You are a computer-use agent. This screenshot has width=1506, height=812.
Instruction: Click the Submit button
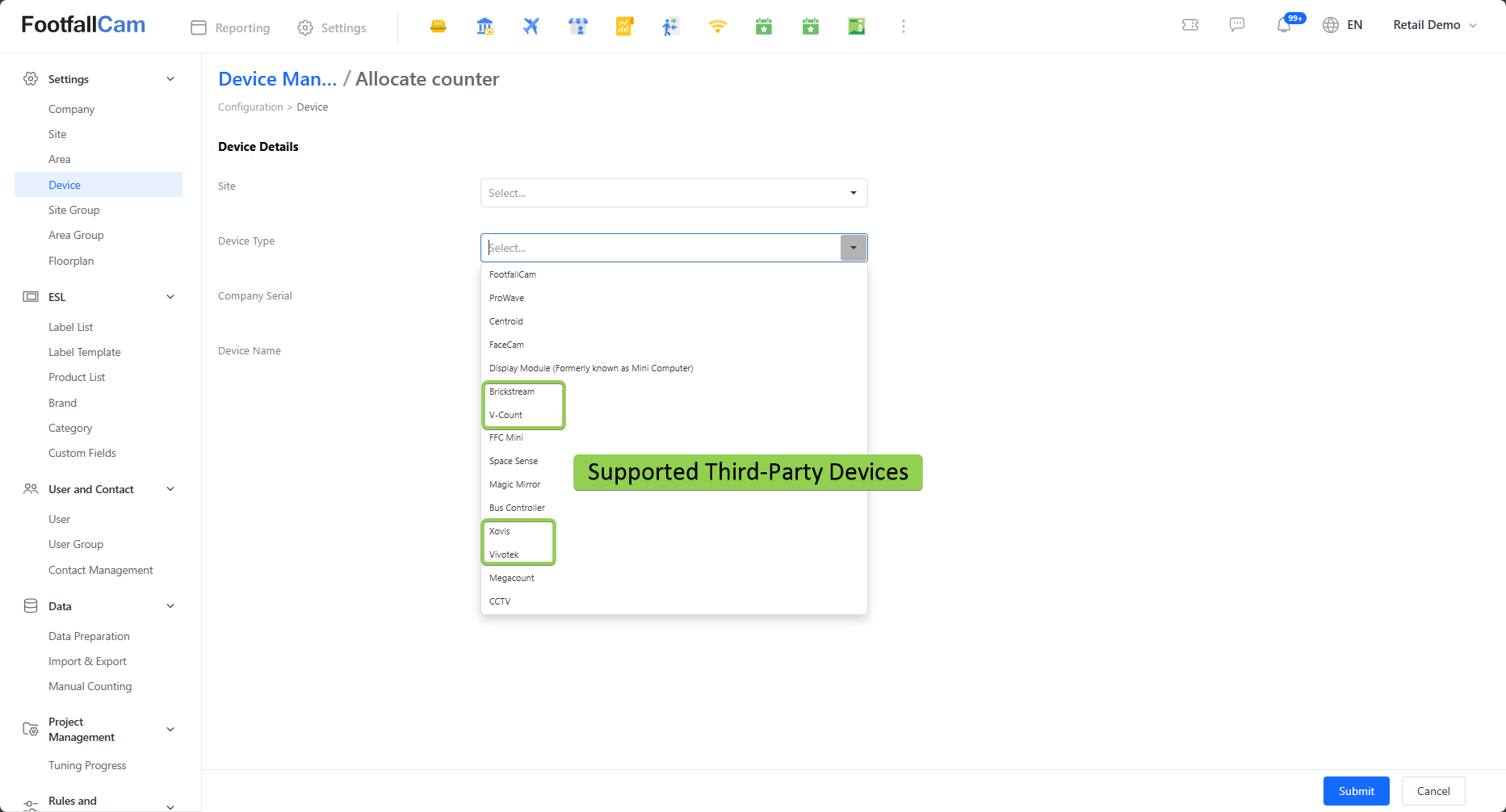(x=1356, y=791)
